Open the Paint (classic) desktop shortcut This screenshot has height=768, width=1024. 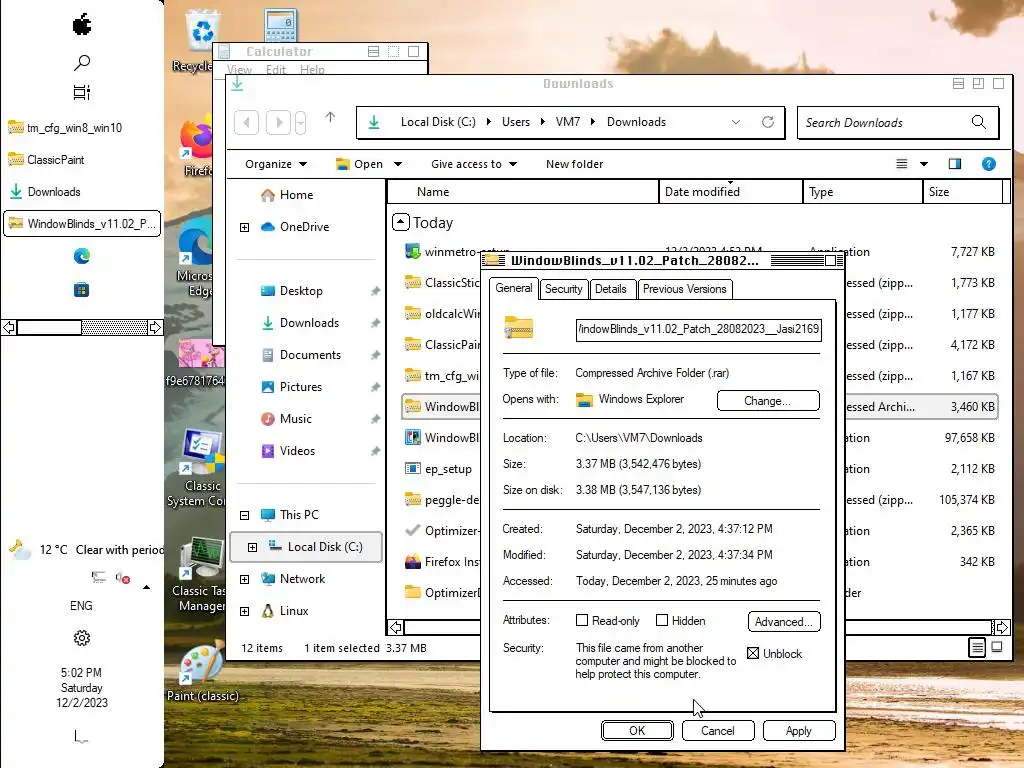202,673
